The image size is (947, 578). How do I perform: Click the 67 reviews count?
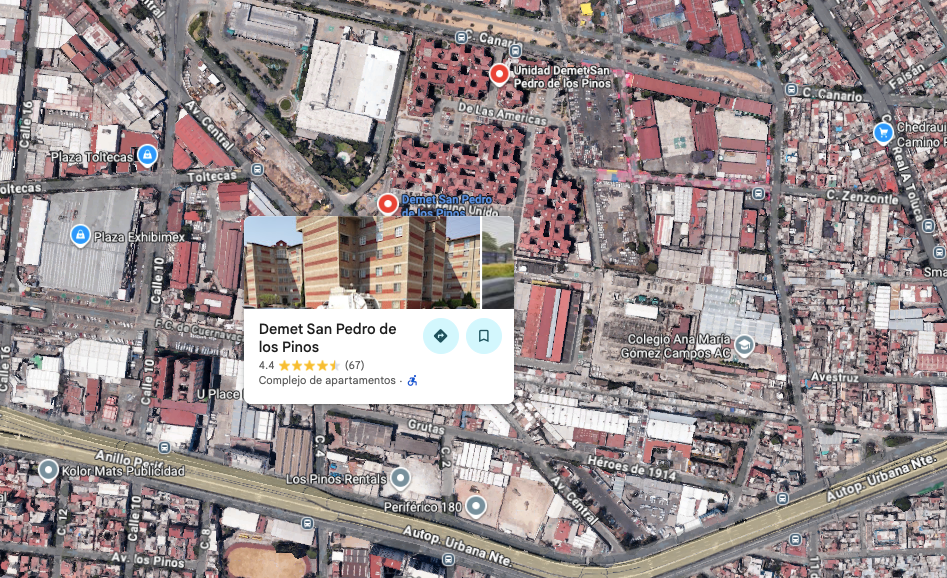tap(355, 365)
